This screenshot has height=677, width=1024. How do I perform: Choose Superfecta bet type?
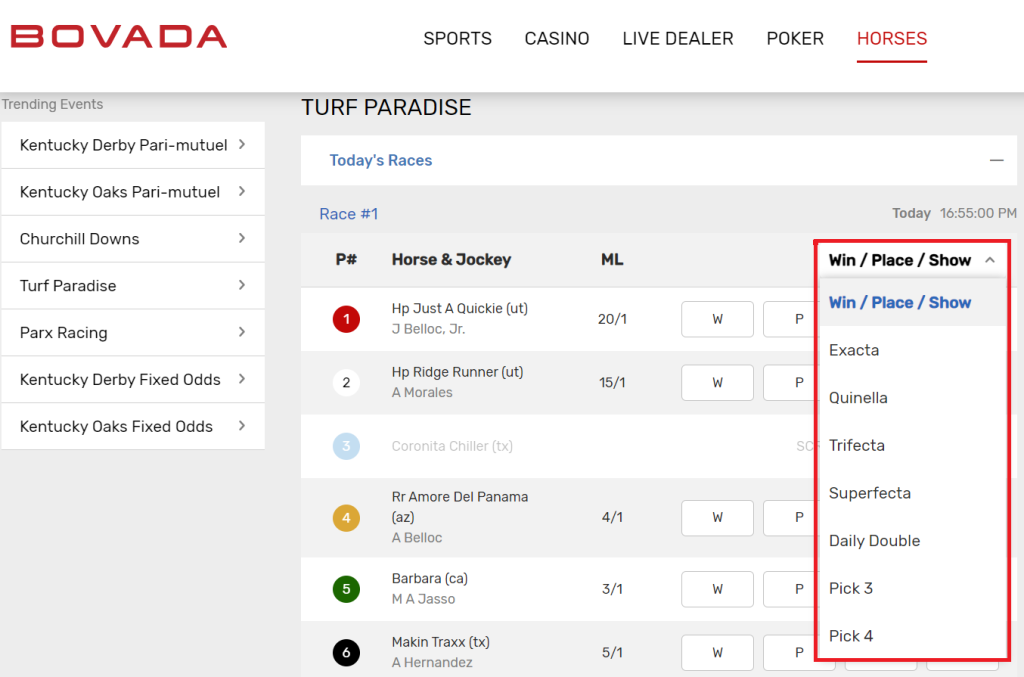912,493
